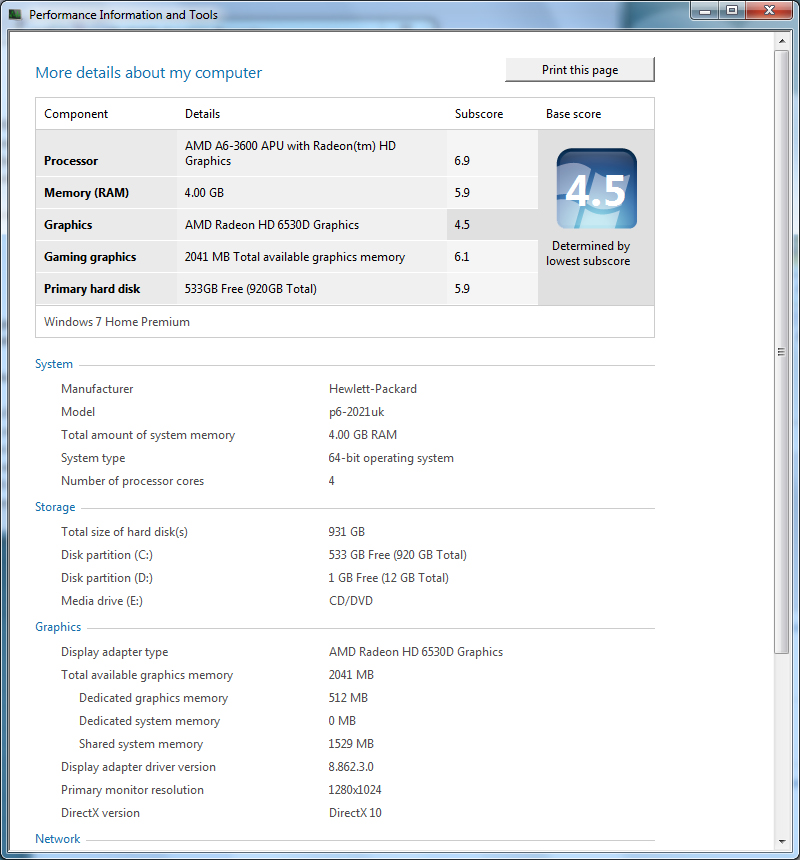Click the Component column header
Image resolution: width=800 pixels, height=860 pixels.
coord(76,114)
